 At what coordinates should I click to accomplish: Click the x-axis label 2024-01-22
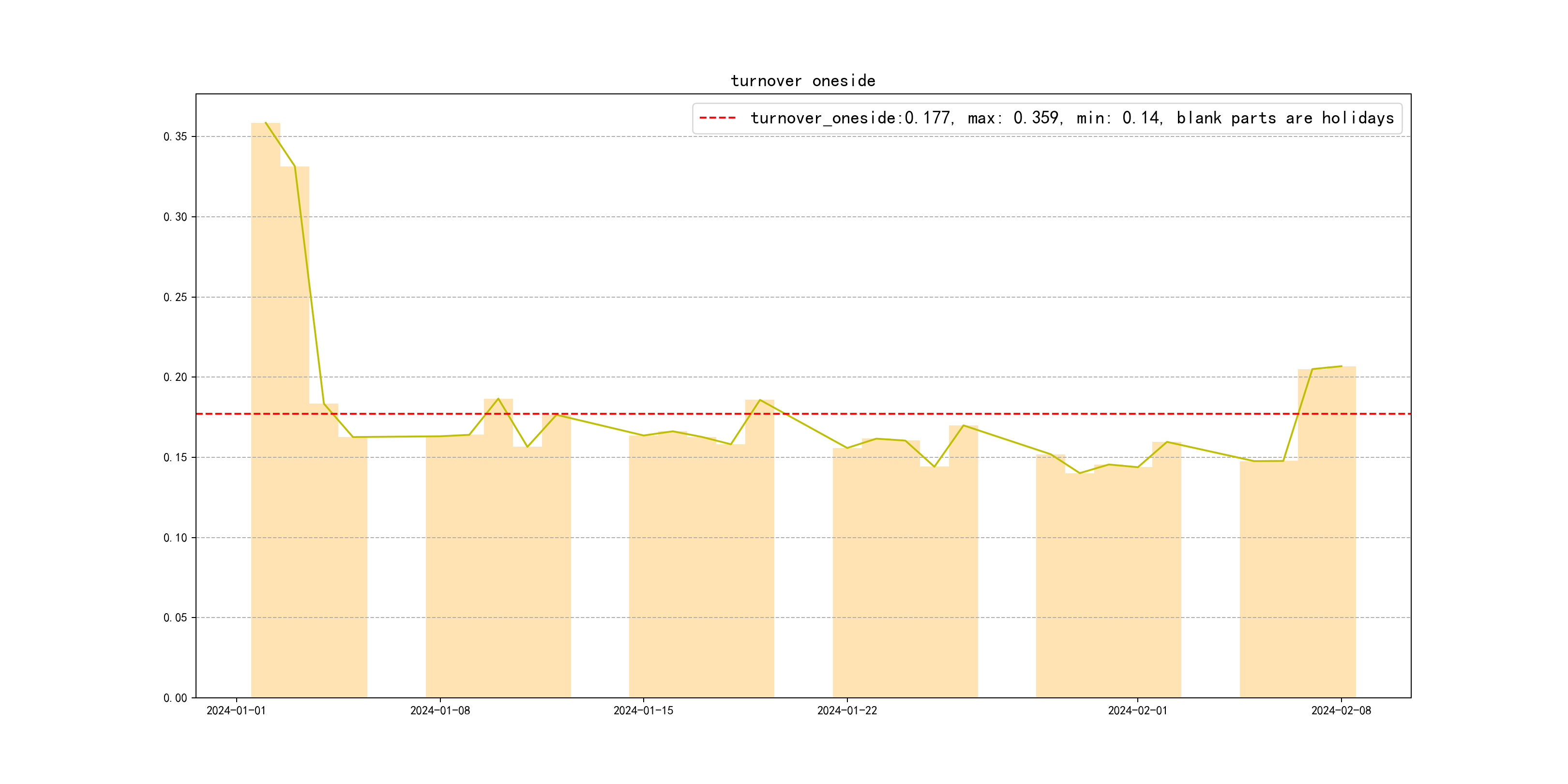point(847,711)
